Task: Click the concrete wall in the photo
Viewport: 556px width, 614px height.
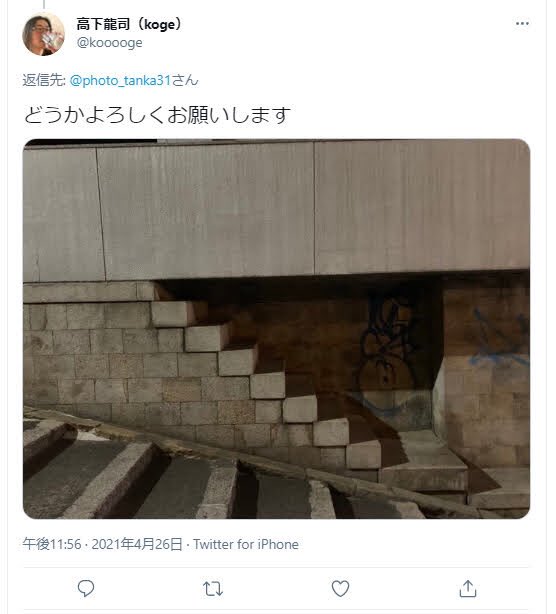Action: pyautogui.click(x=276, y=209)
